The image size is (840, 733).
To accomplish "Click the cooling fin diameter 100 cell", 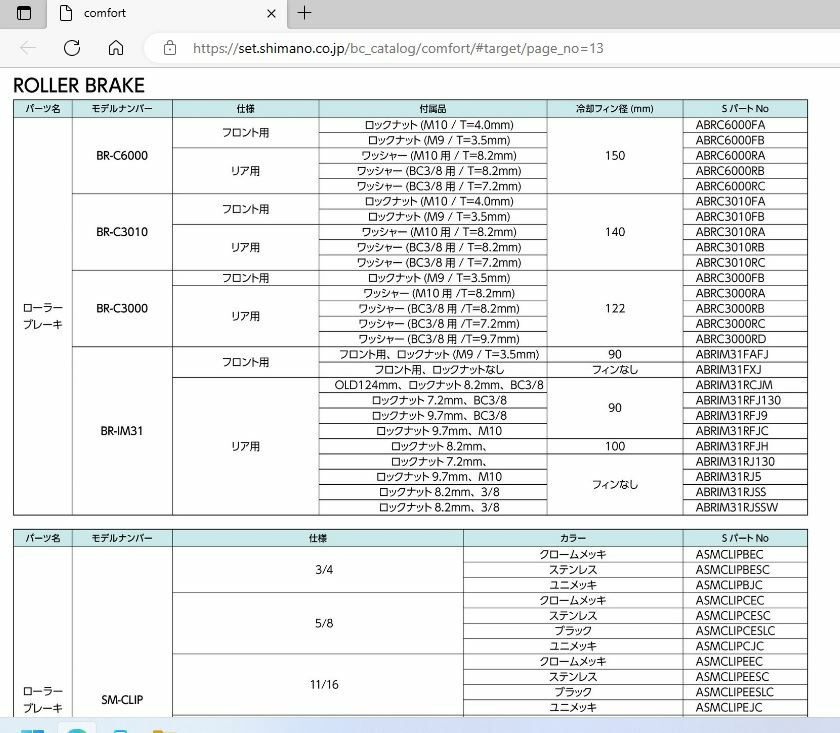I will pos(615,446).
